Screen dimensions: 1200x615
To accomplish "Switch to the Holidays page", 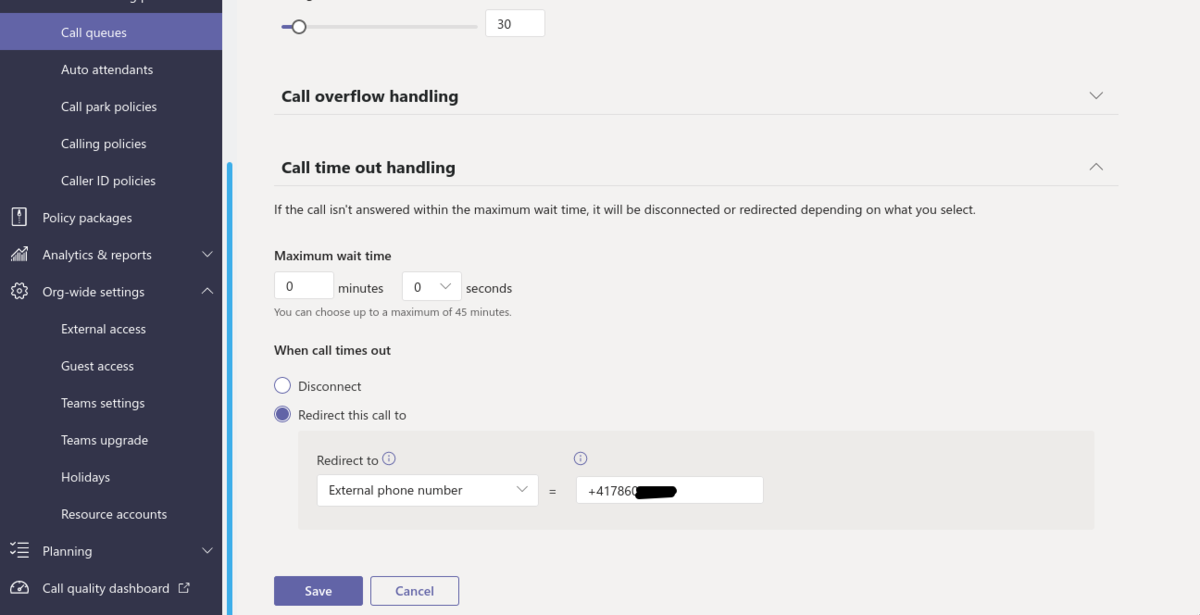I will (x=86, y=477).
